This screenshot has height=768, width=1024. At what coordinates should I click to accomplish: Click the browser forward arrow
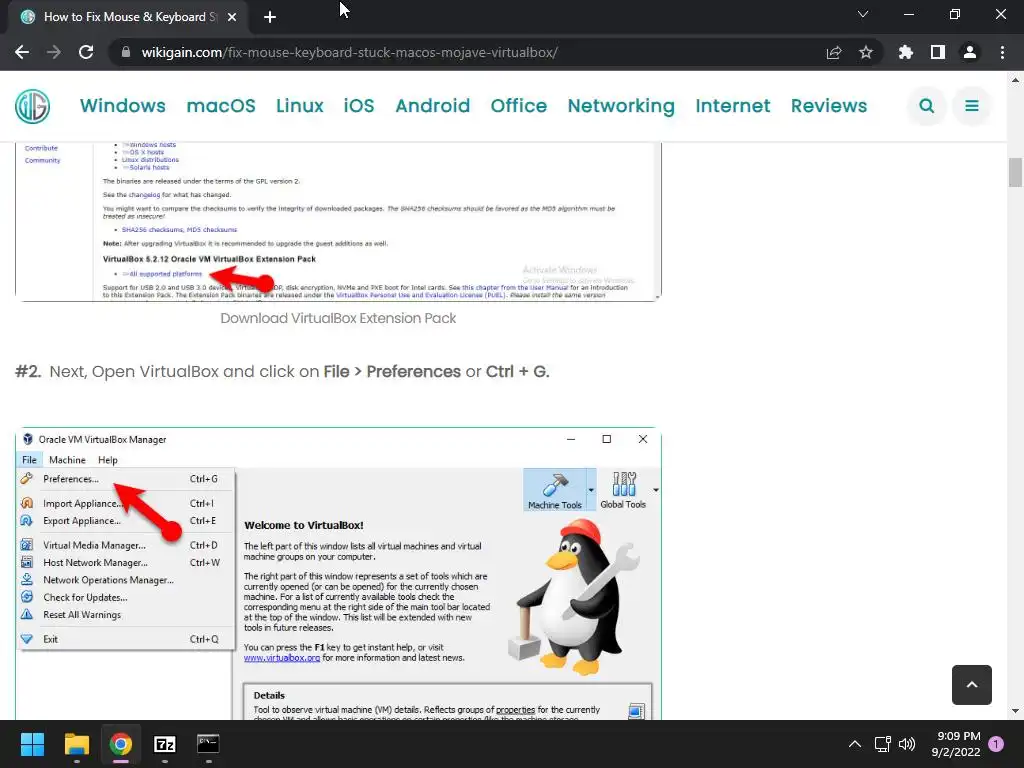click(54, 52)
